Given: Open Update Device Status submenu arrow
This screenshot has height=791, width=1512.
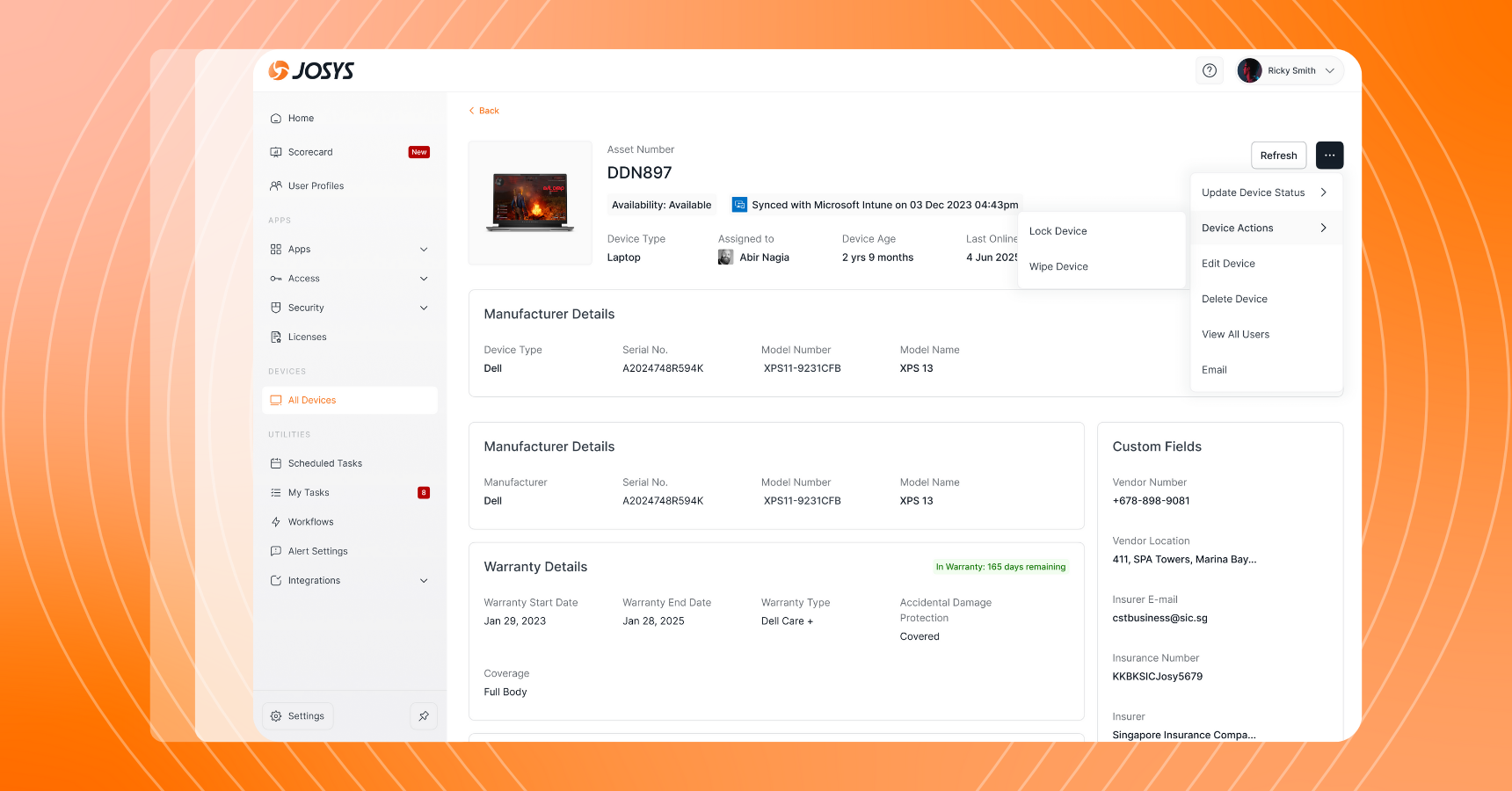Looking at the screenshot, I should tap(1324, 192).
